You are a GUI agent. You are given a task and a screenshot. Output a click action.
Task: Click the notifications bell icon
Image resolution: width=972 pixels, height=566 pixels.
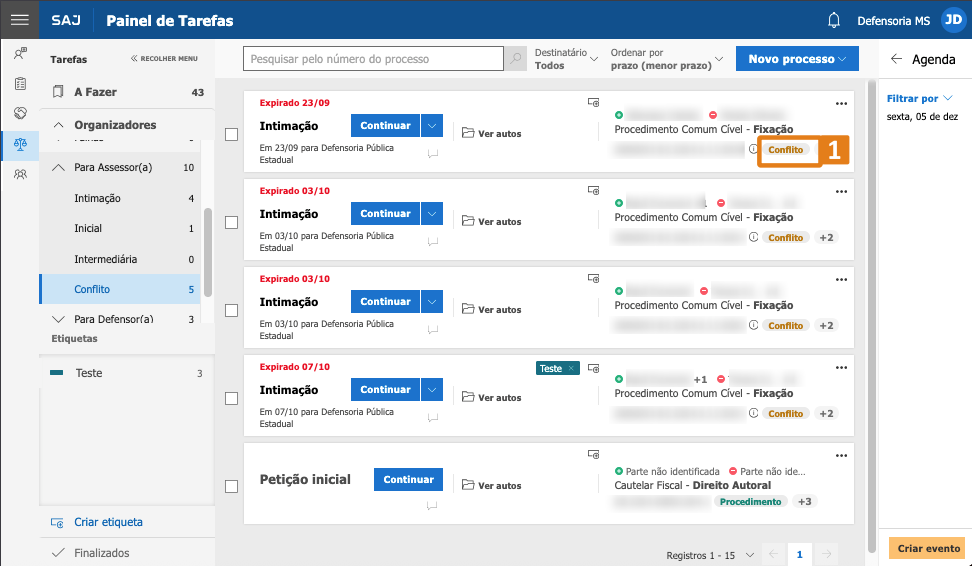[834, 20]
